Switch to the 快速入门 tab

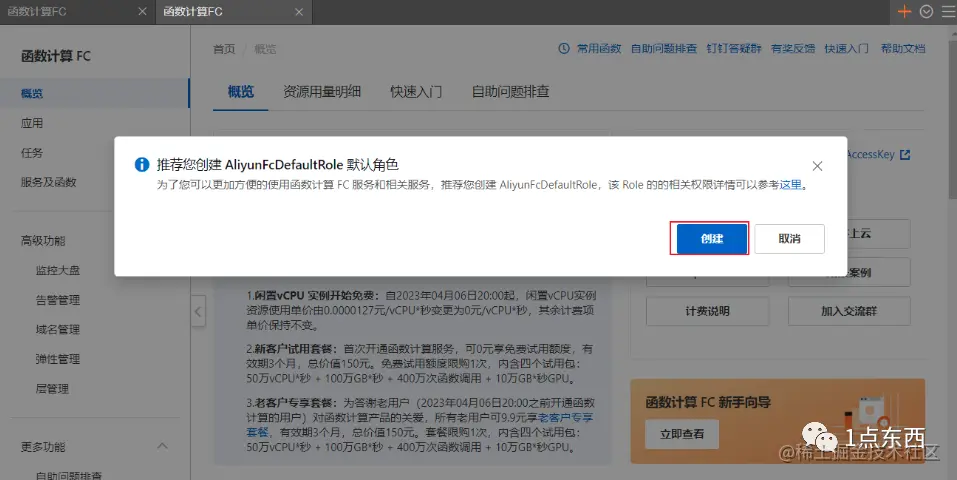pos(416,92)
